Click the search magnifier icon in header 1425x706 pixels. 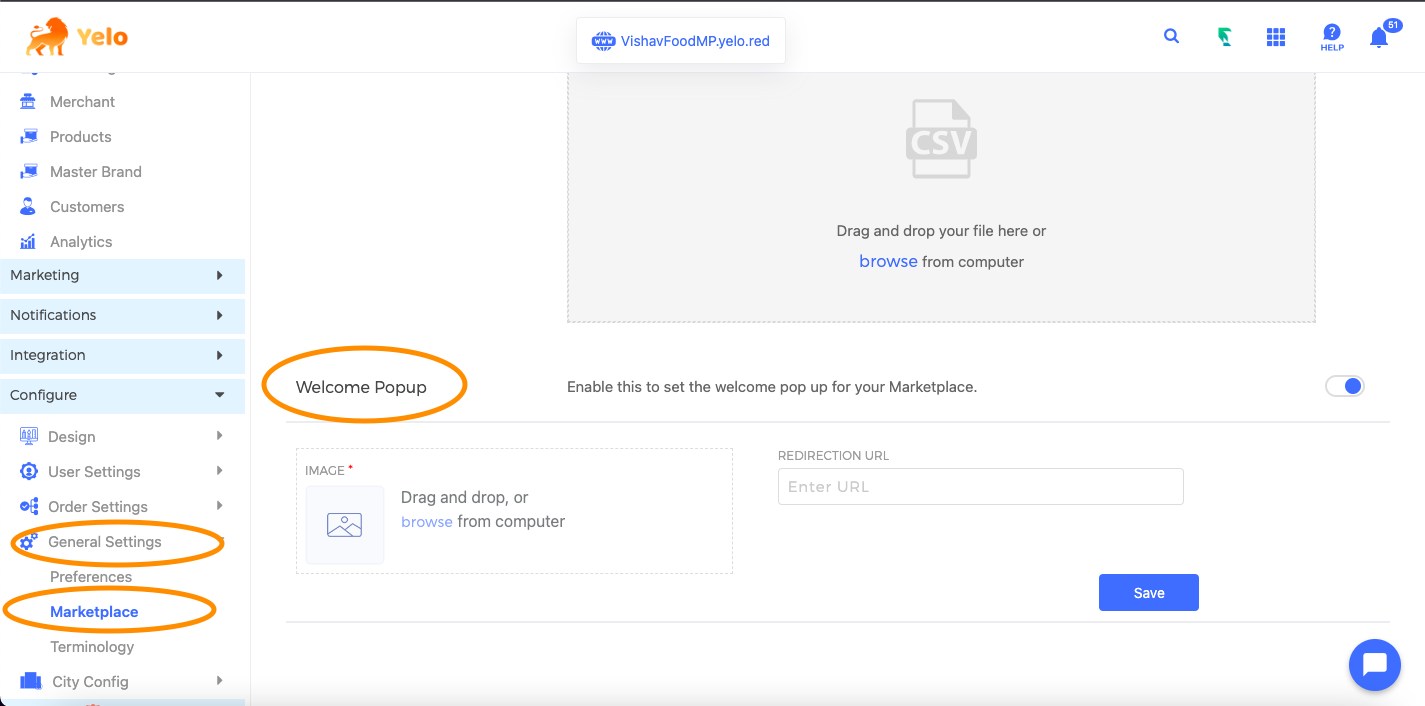click(x=1171, y=37)
